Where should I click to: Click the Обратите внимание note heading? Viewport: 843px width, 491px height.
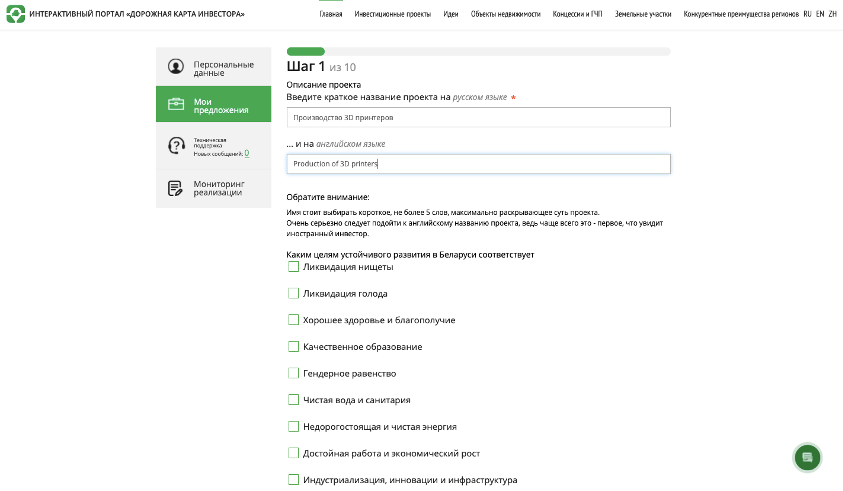click(x=328, y=197)
